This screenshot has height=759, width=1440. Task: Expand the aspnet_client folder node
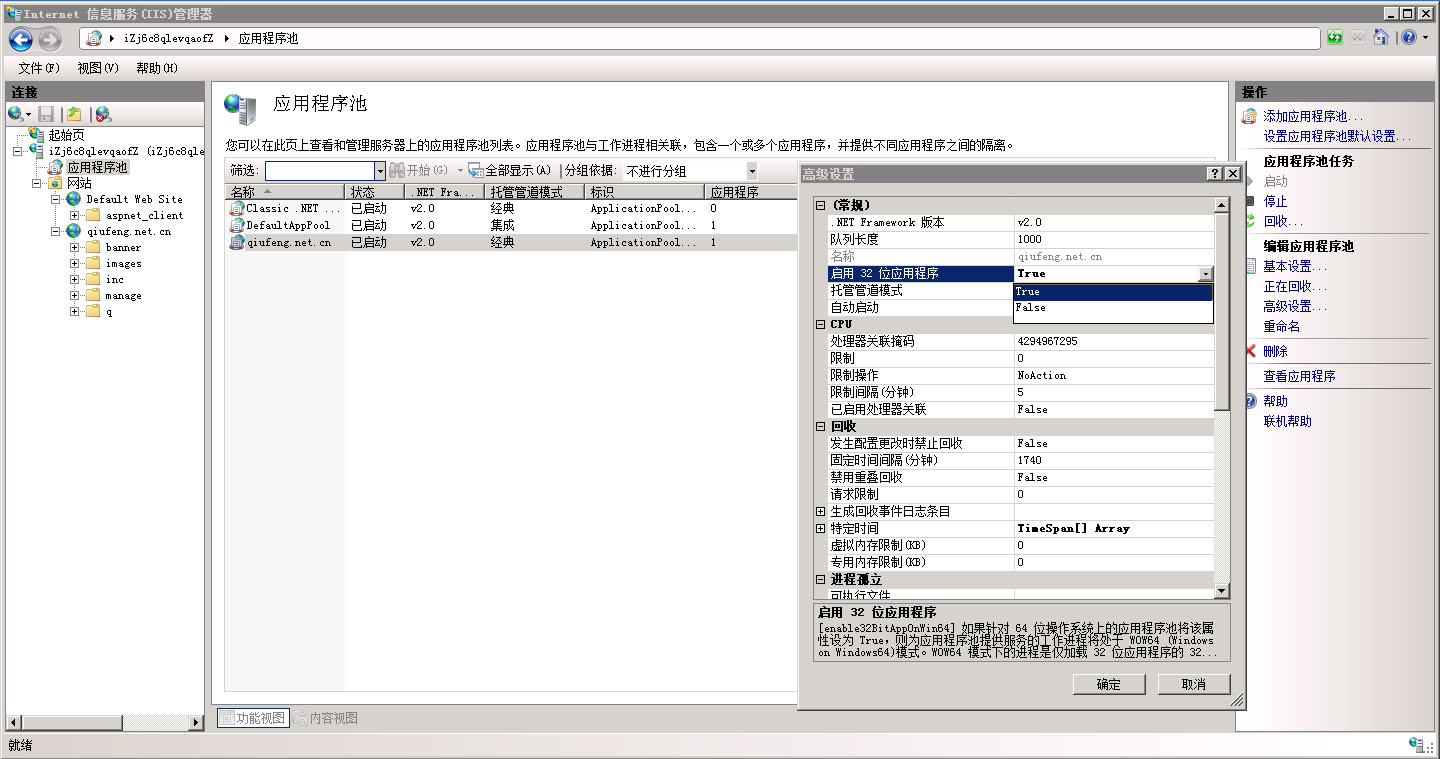point(74,215)
